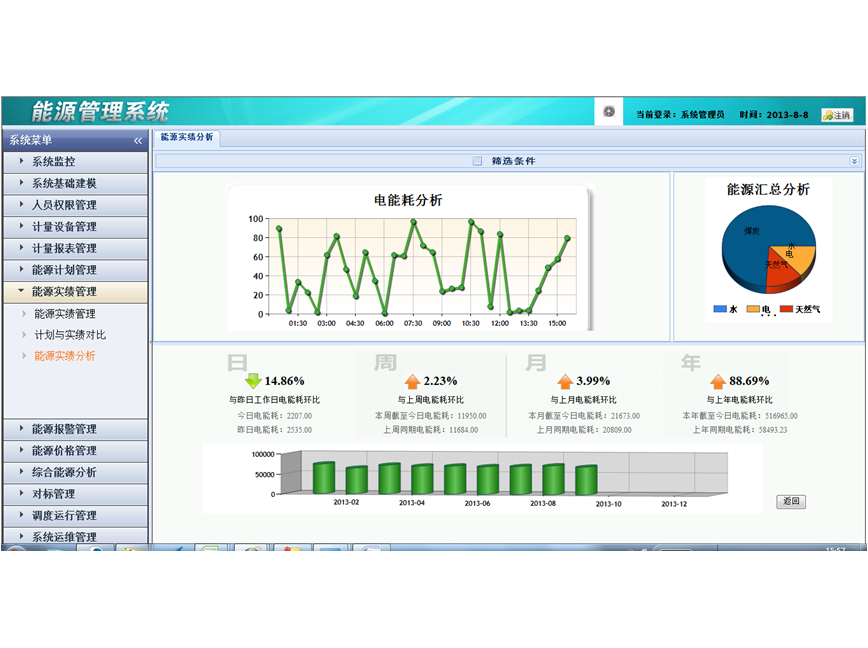Click the 2013-08 green bar in chart
The width and height of the screenshot is (868, 648).
pos(553,480)
